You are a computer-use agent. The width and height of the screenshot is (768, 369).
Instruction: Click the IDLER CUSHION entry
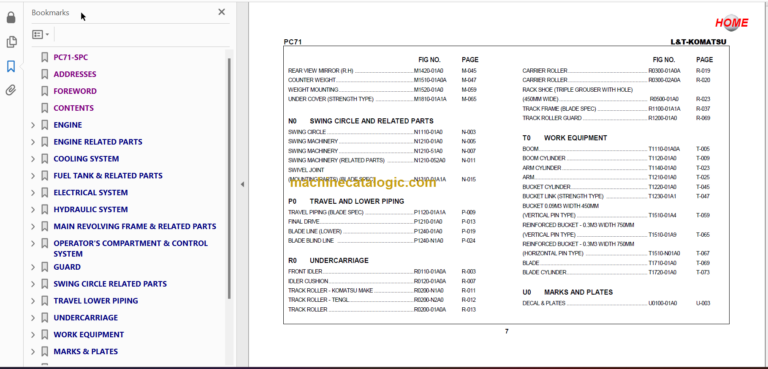tap(382, 281)
